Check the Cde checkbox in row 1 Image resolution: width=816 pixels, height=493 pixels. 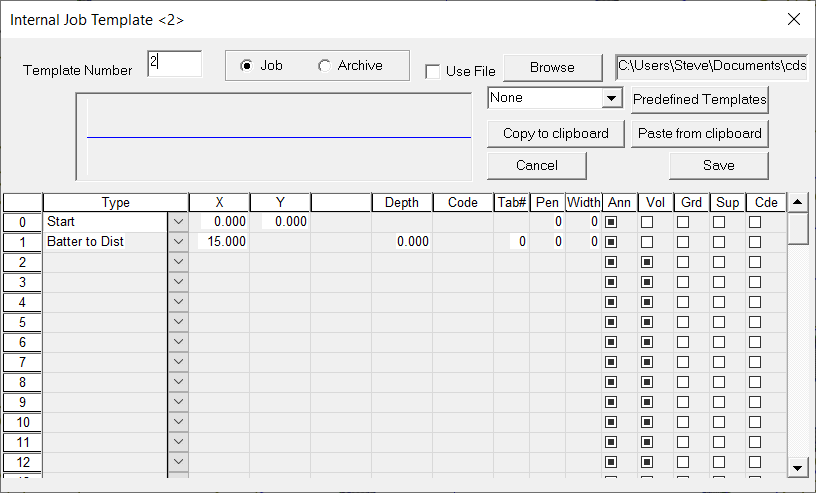tap(755, 242)
